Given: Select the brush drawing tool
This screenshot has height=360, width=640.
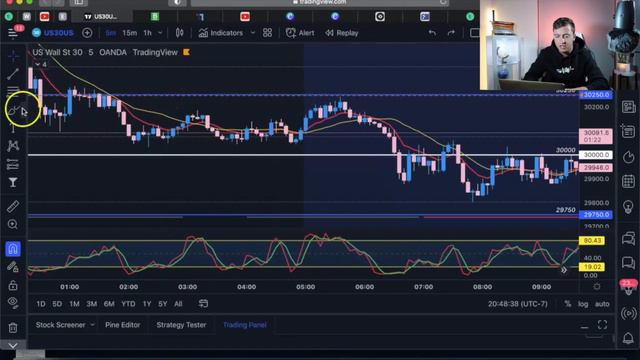Looking at the screenshot, I should point(13,110).
